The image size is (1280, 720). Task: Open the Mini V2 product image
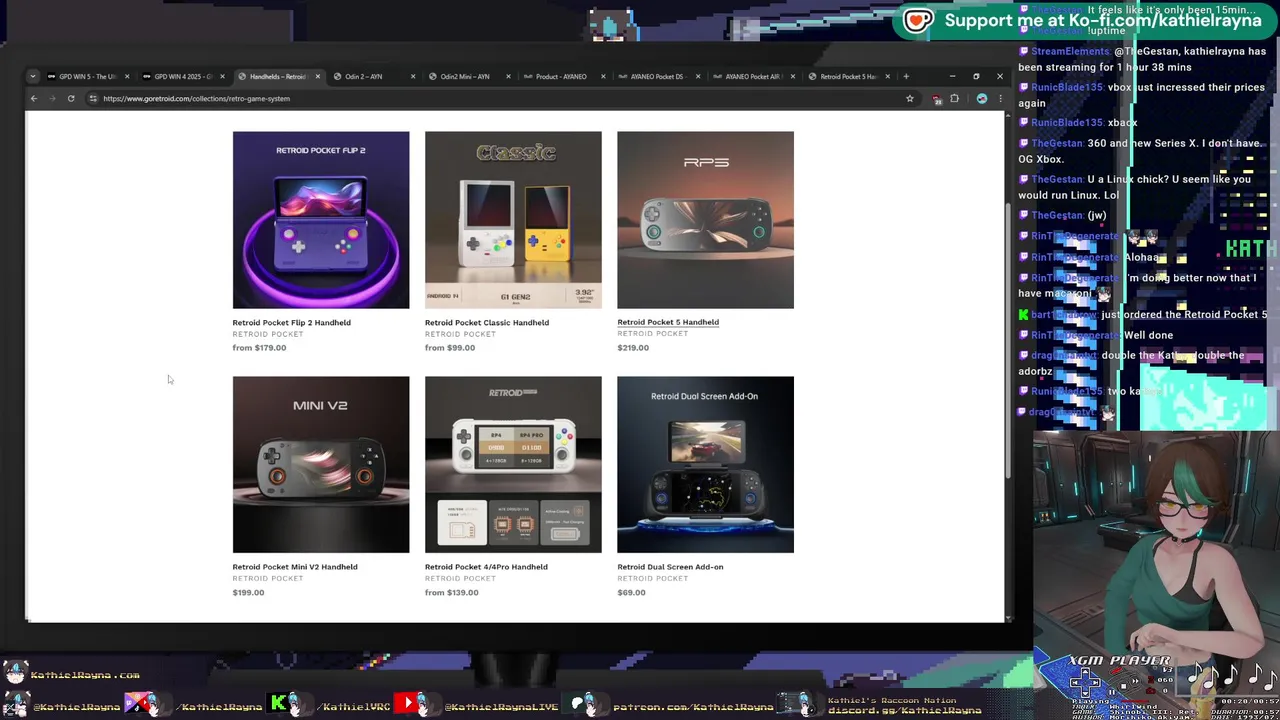click(x=321, y=464)
